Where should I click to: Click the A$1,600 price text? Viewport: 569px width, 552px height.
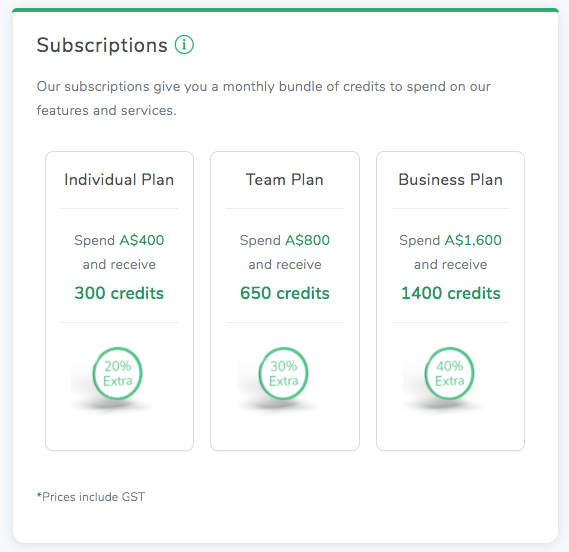pyautogui.click(x=473, y=240)
